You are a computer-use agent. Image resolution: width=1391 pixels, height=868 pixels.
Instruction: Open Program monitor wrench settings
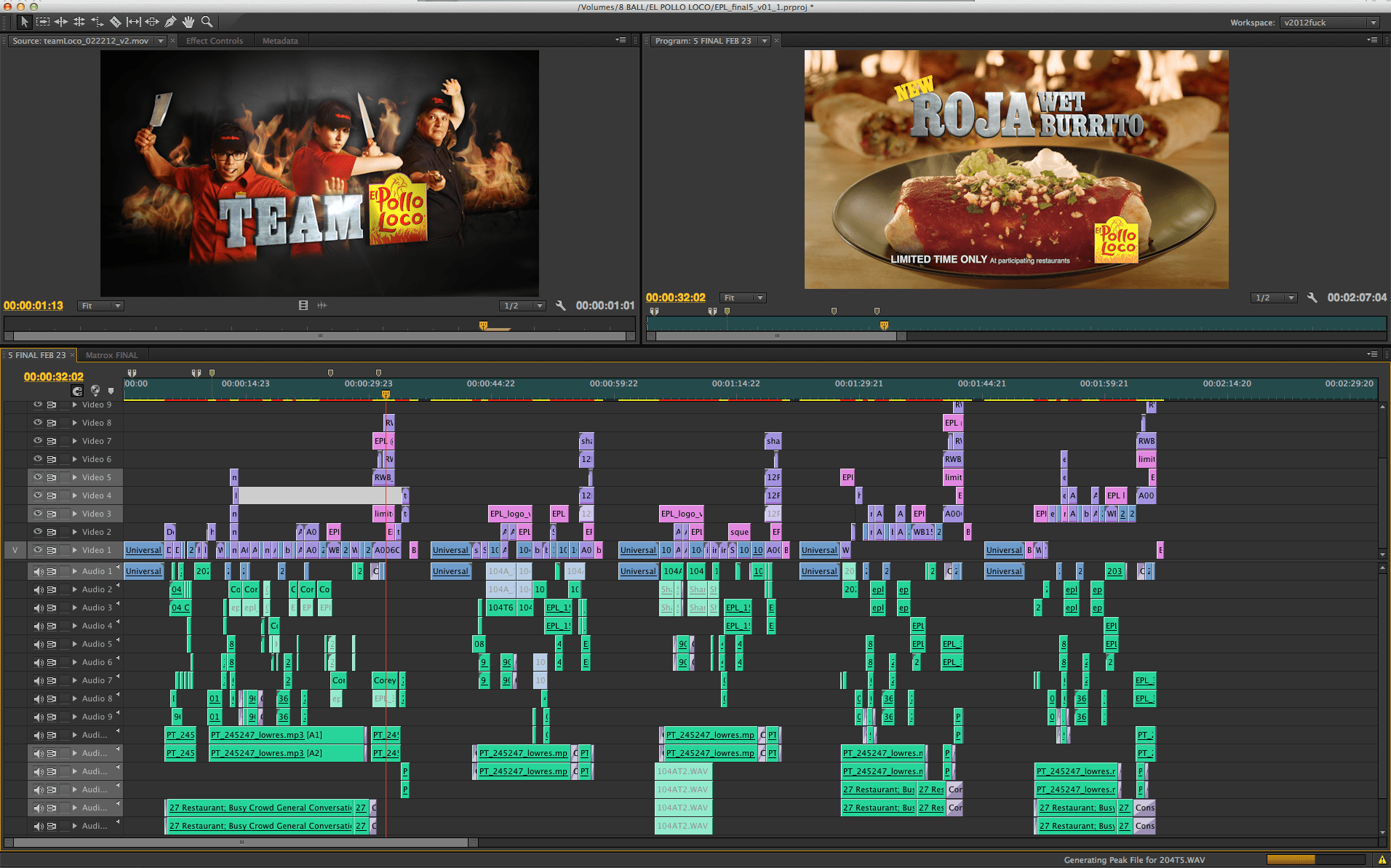pyautogui.click(x=1312, y=298)
